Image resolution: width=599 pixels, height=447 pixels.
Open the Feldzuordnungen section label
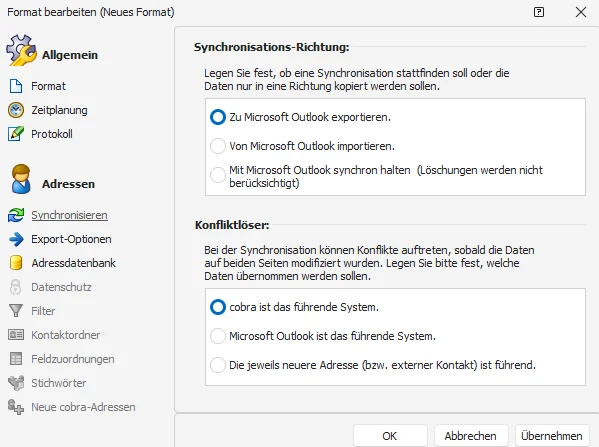pyautogui.click(x=73, y=359)
